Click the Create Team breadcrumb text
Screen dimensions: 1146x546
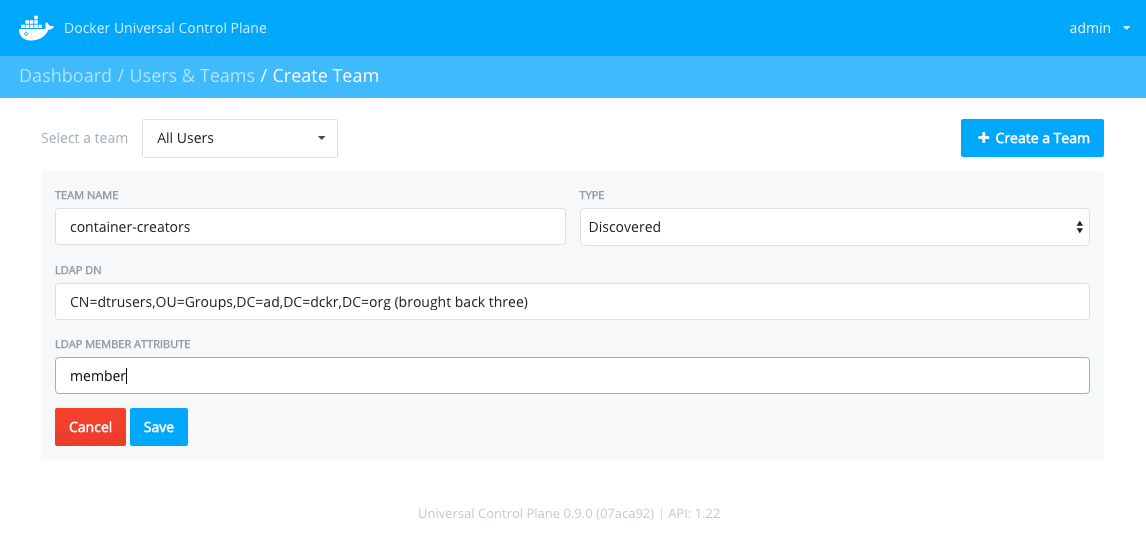click(326, 75)
